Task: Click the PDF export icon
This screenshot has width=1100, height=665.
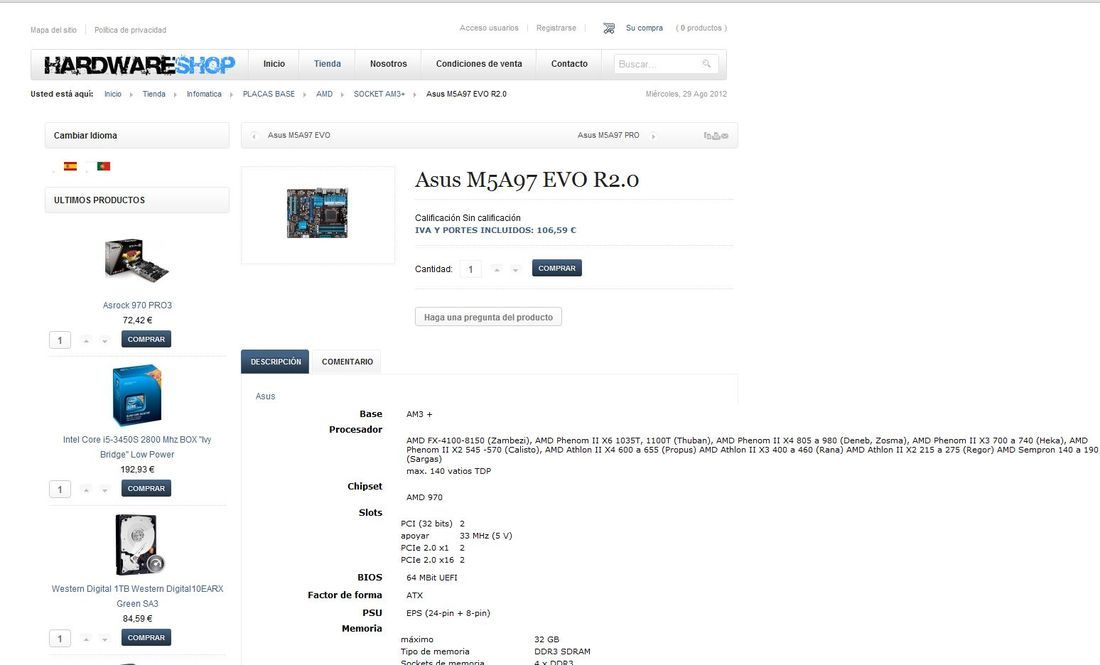Action: tap(708, 135)
